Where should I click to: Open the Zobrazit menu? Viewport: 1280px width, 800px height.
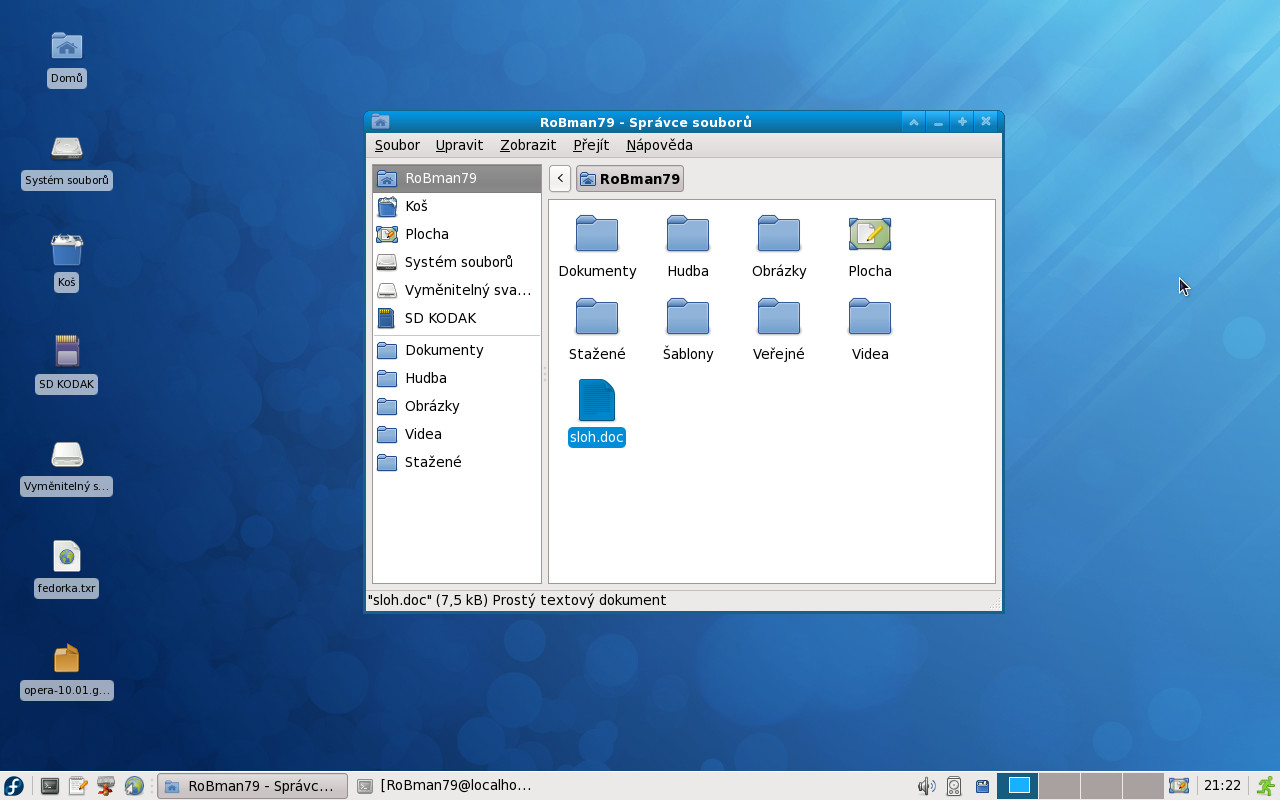(527, 145)
